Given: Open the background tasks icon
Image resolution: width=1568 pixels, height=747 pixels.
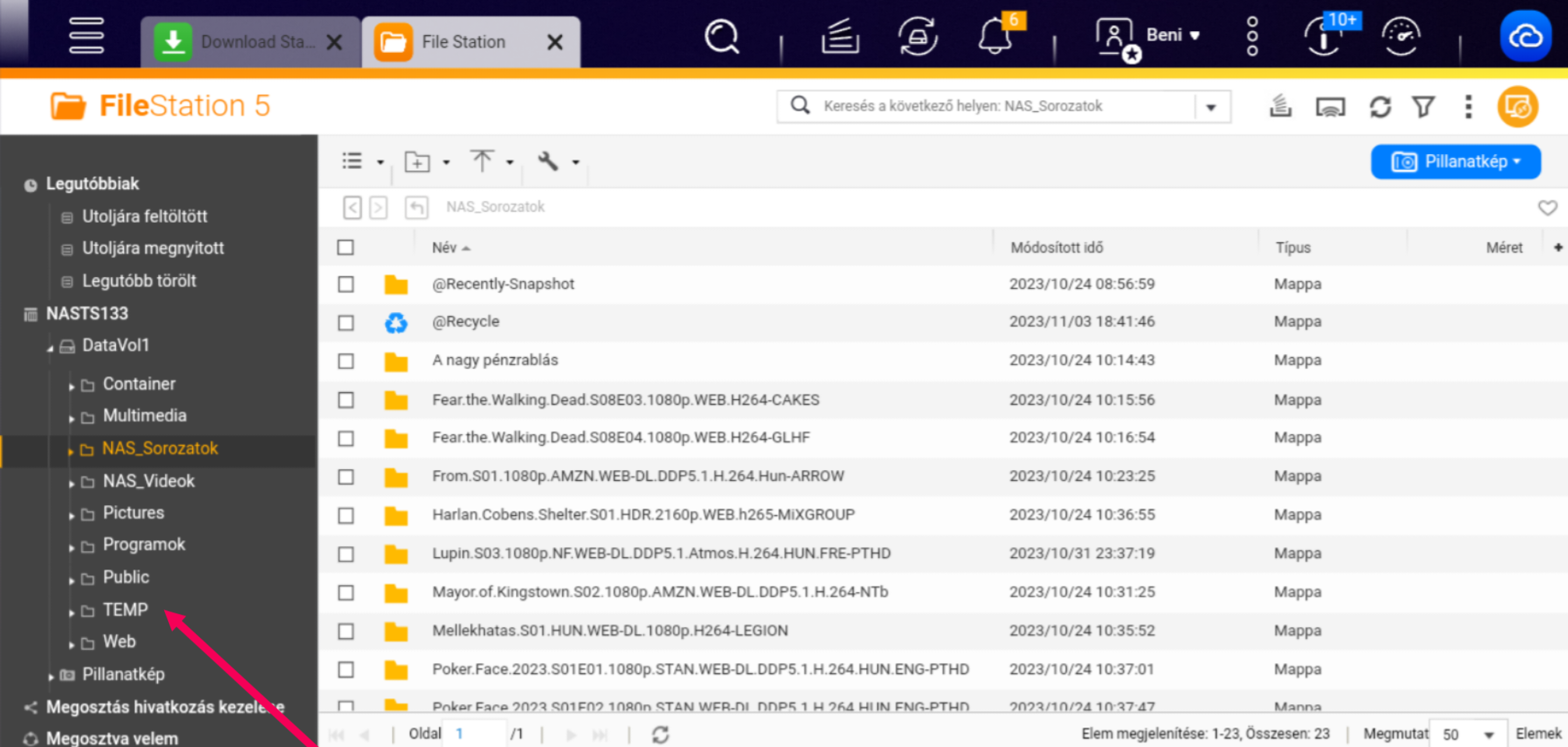Looking at the screenshot, I should click(840, 37).
